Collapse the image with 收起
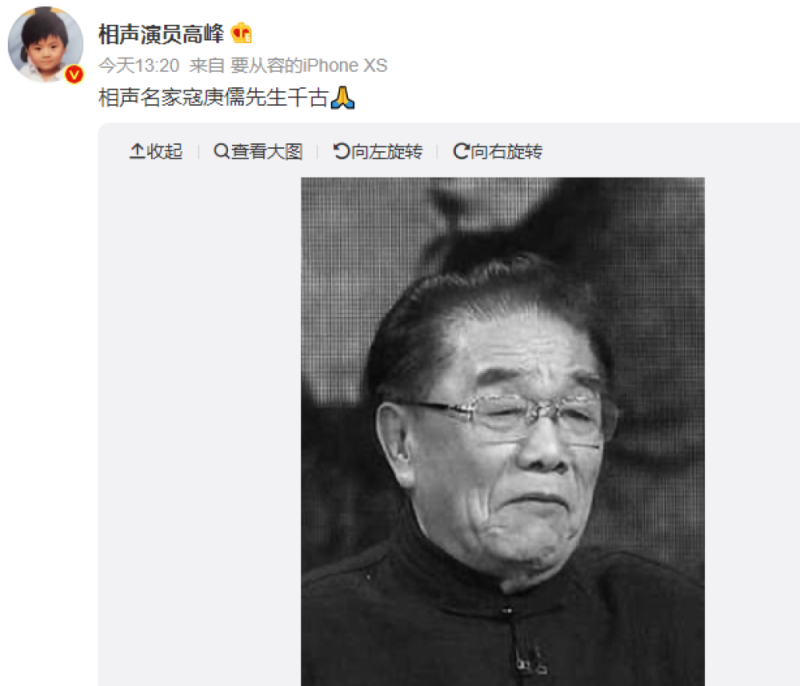 [164, 151]
